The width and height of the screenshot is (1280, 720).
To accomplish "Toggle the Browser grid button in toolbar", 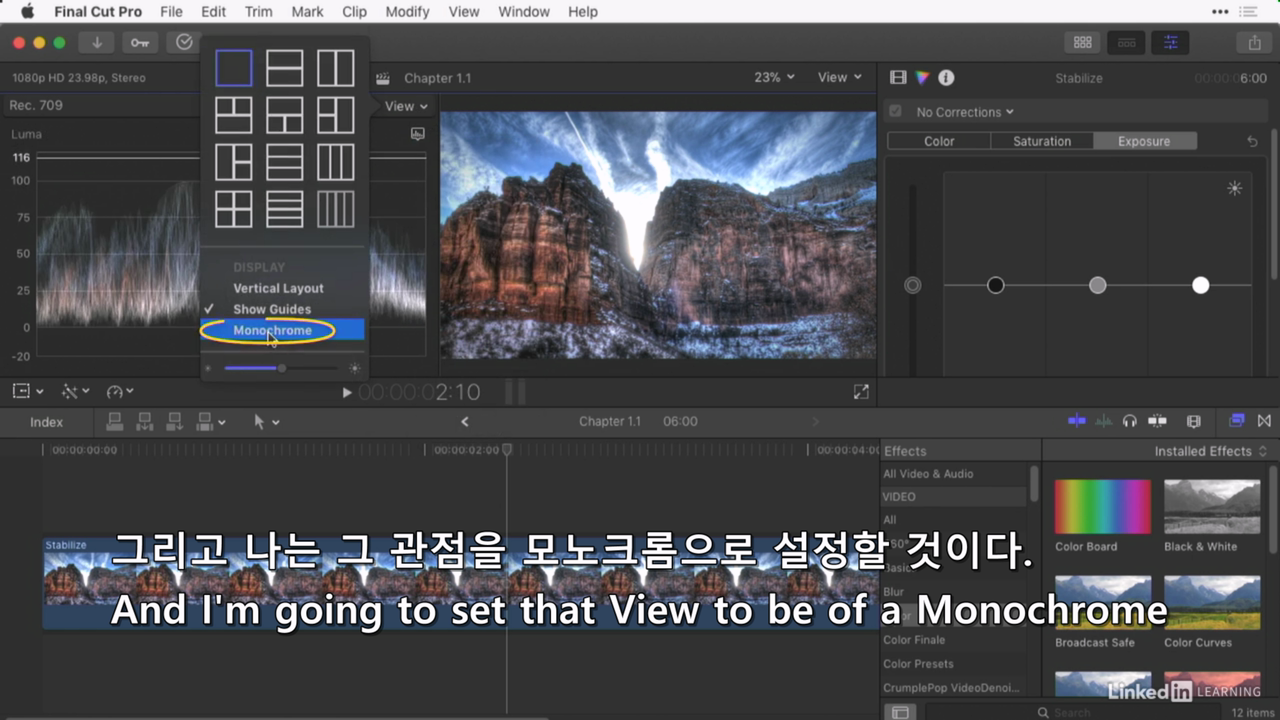I will coord(1082,42).
